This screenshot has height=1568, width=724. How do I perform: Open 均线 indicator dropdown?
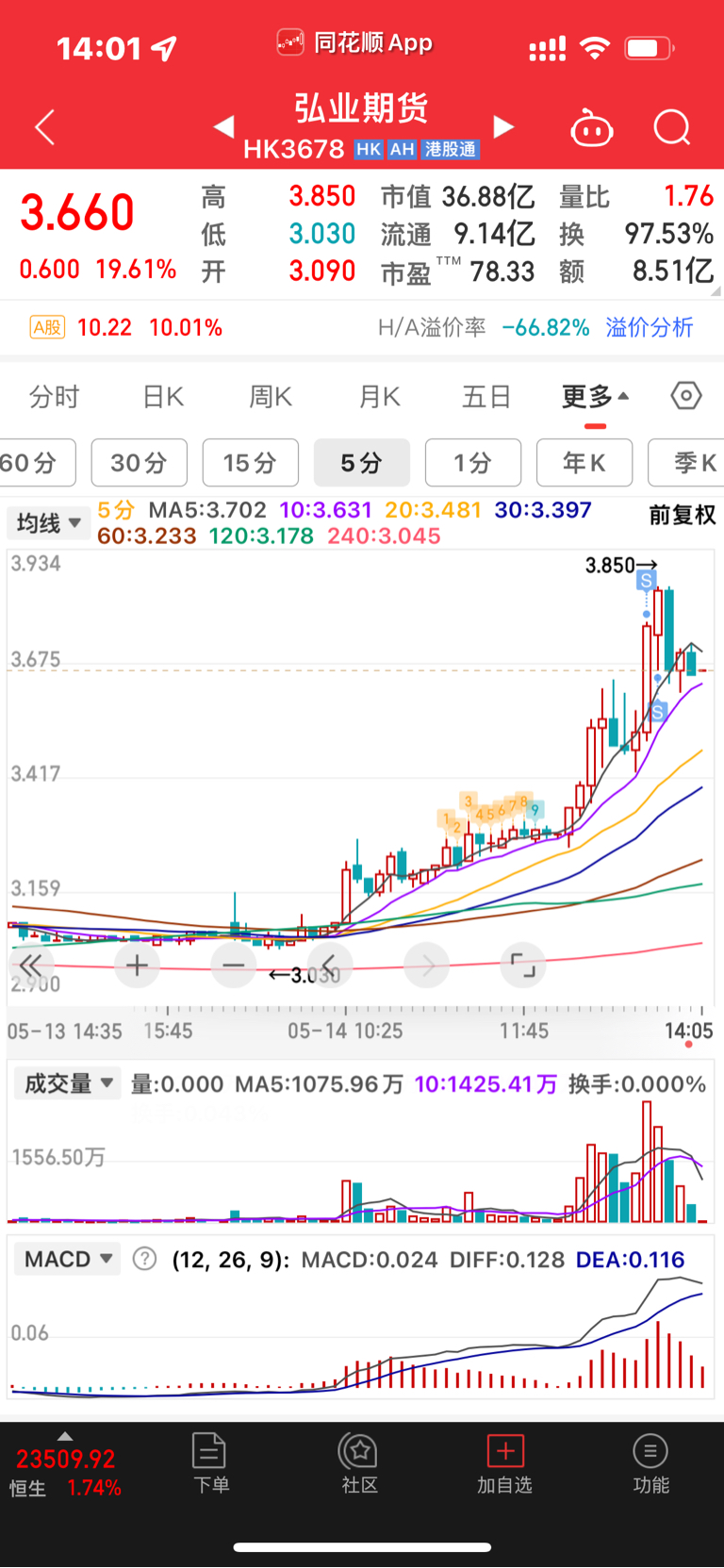[48, 522]
